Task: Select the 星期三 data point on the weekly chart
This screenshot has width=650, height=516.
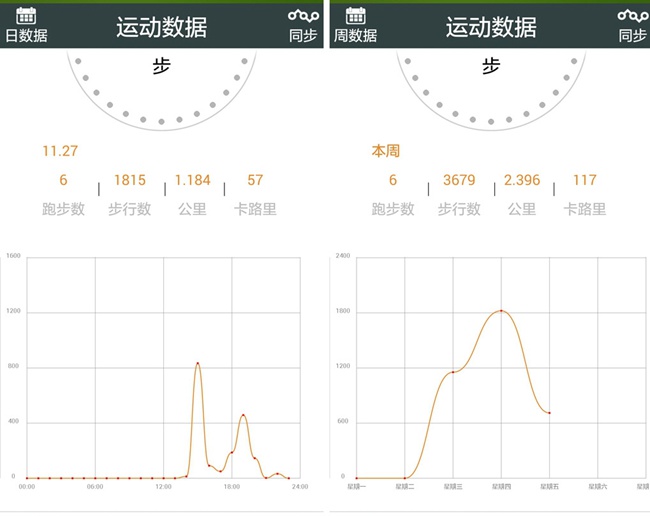Action: pos(453,372)
